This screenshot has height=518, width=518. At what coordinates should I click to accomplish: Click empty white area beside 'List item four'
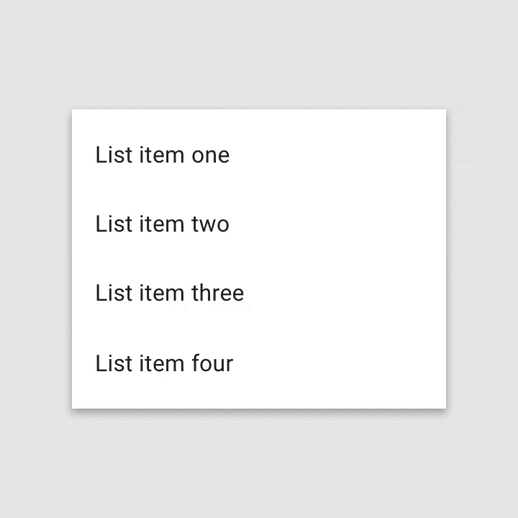338,363
